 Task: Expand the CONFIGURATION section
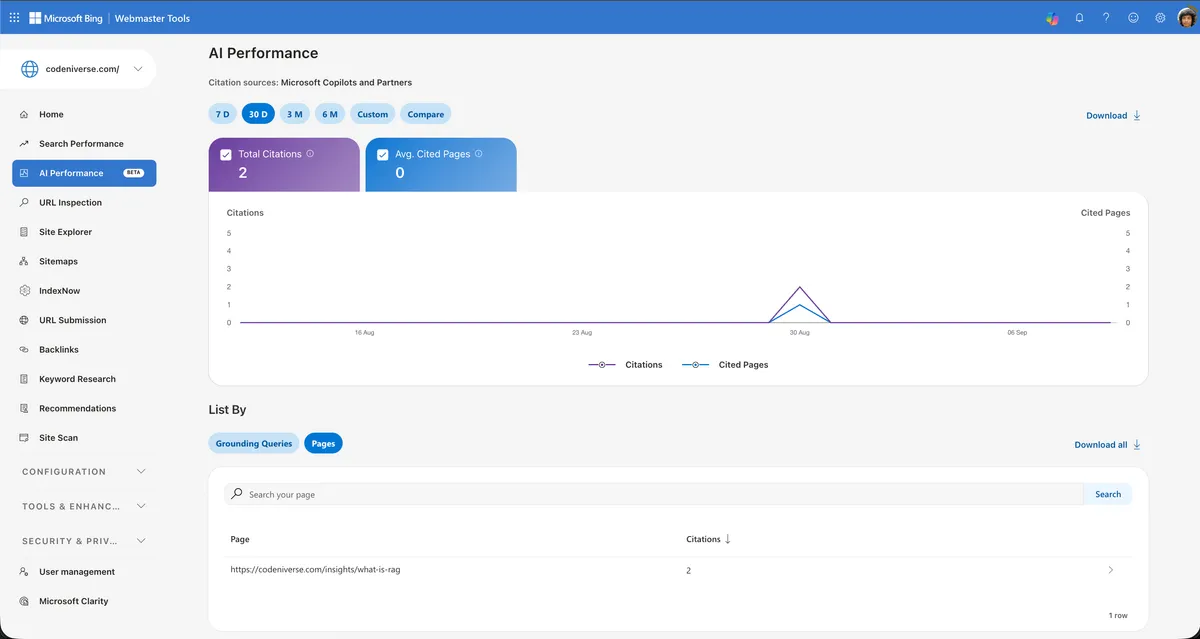coord(84,471)
